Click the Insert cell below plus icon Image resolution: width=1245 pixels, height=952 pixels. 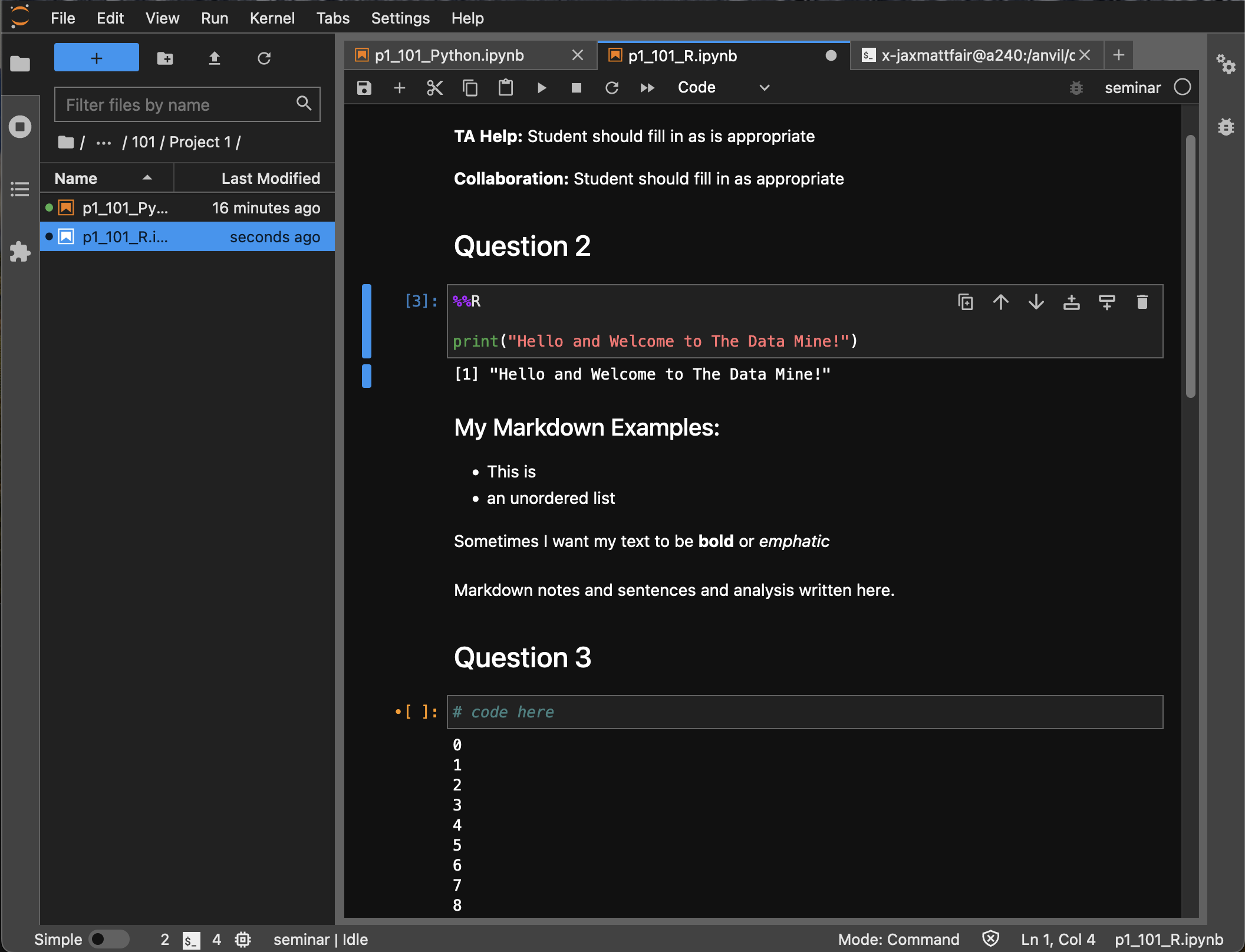399,89
